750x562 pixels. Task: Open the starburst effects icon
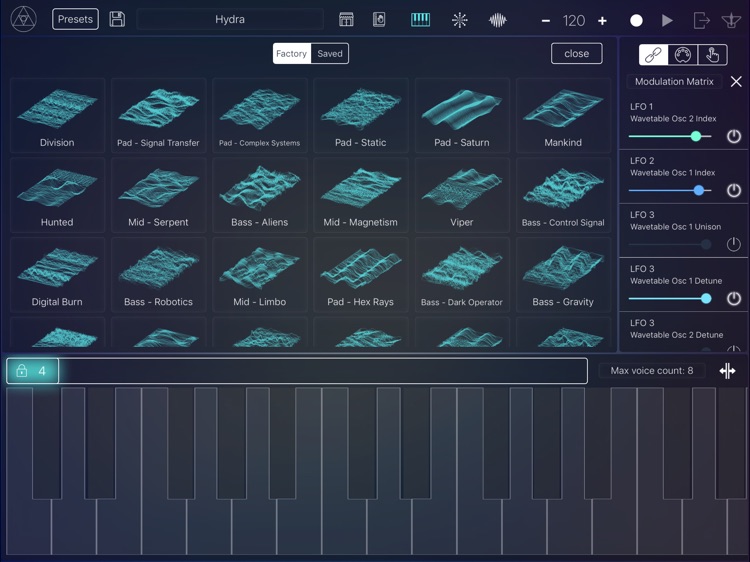tap(459, 20)
